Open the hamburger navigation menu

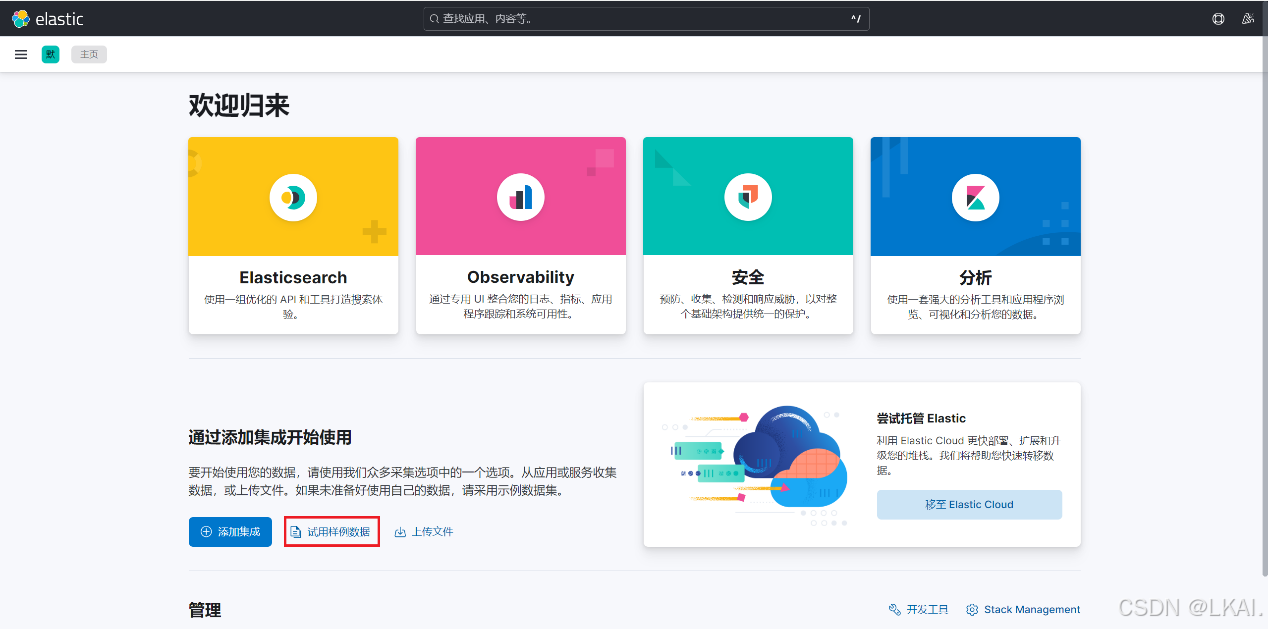click(21, 54)
